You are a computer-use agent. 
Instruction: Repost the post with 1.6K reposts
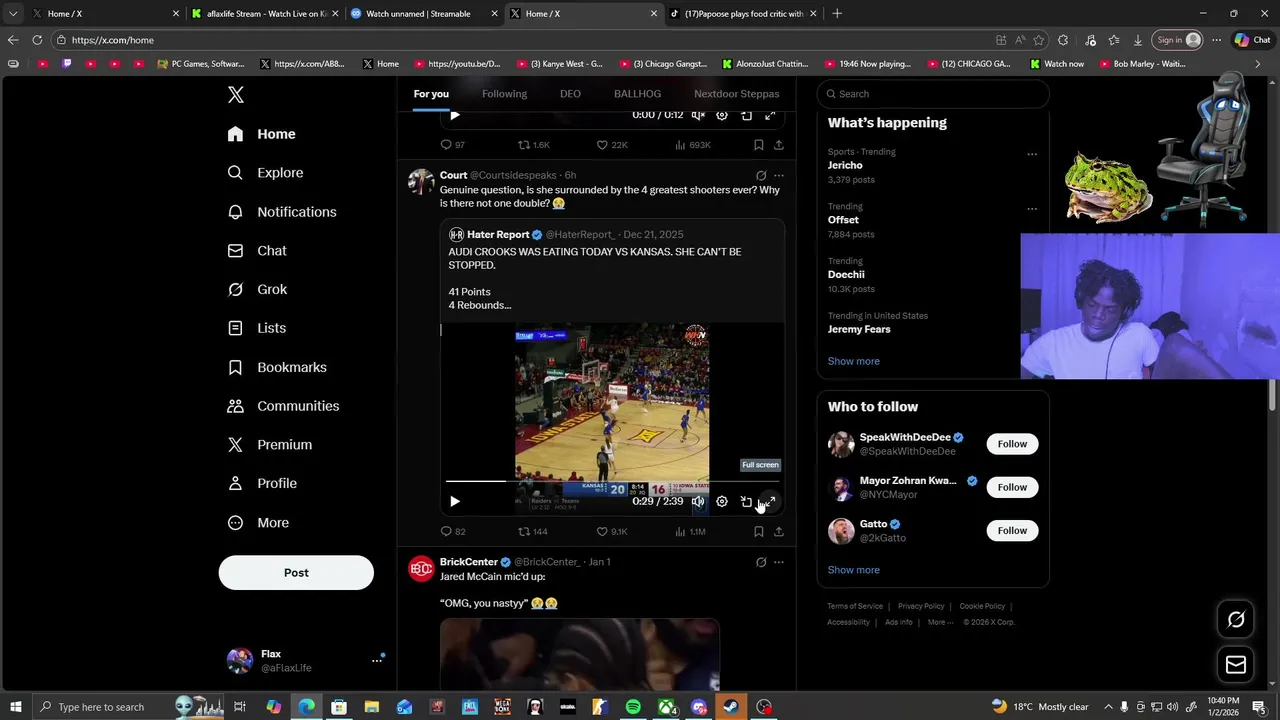(x=534, y=145)
